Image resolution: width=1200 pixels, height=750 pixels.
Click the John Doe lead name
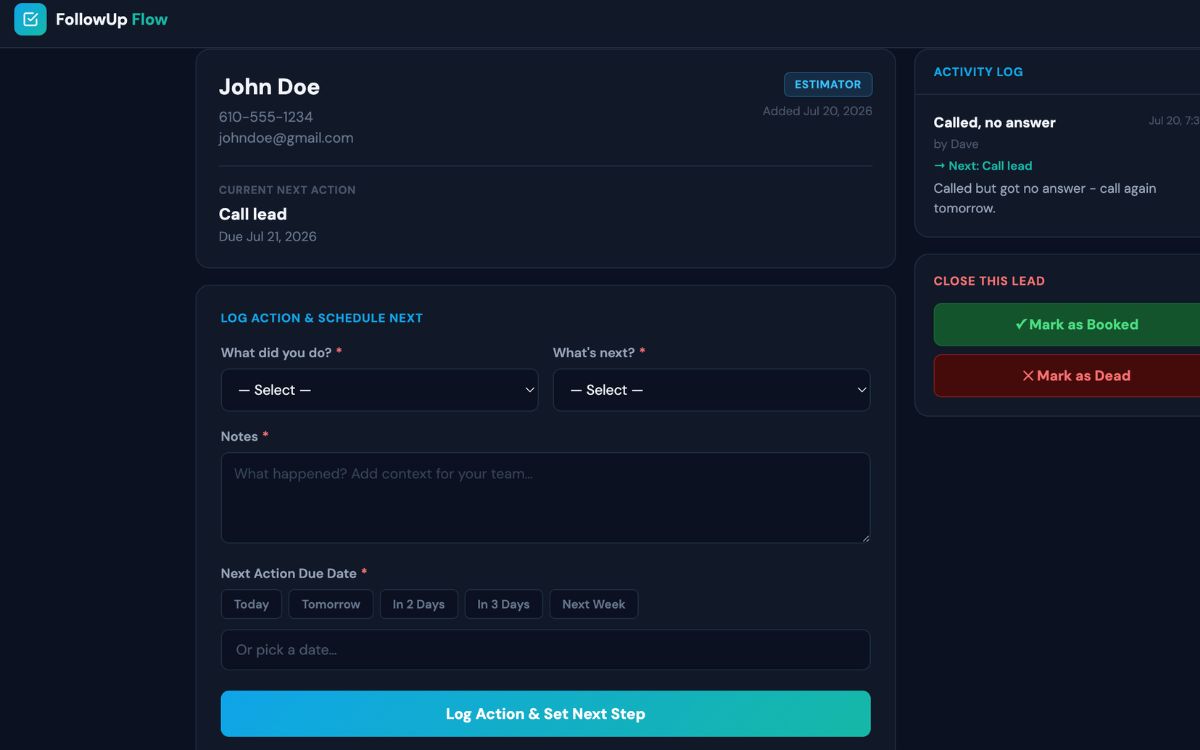269,87
